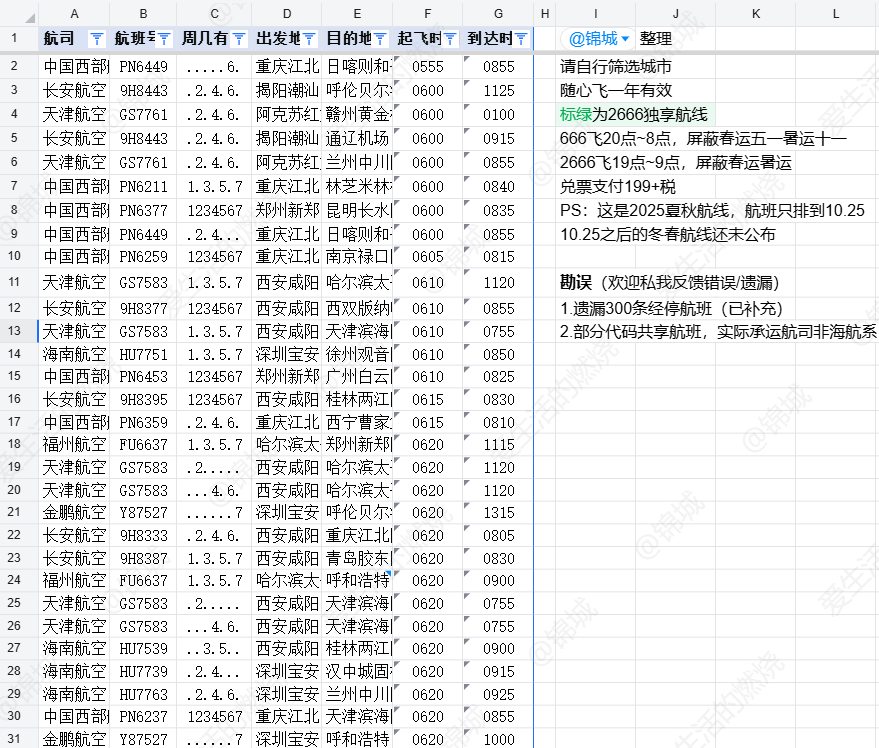The image size is (879, 748).
Task: Expand the @锦城 dropdown chip
Action: point(598,39)
